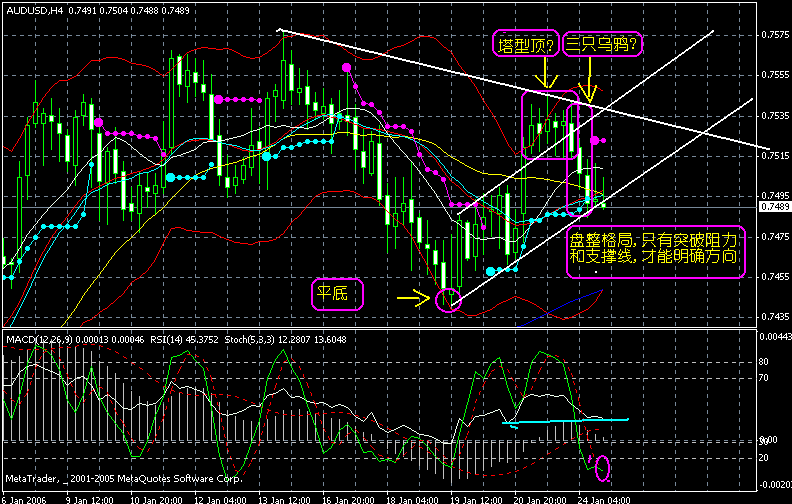Click the 13 Jan 12:00 time label

click(x=284, y=500)
